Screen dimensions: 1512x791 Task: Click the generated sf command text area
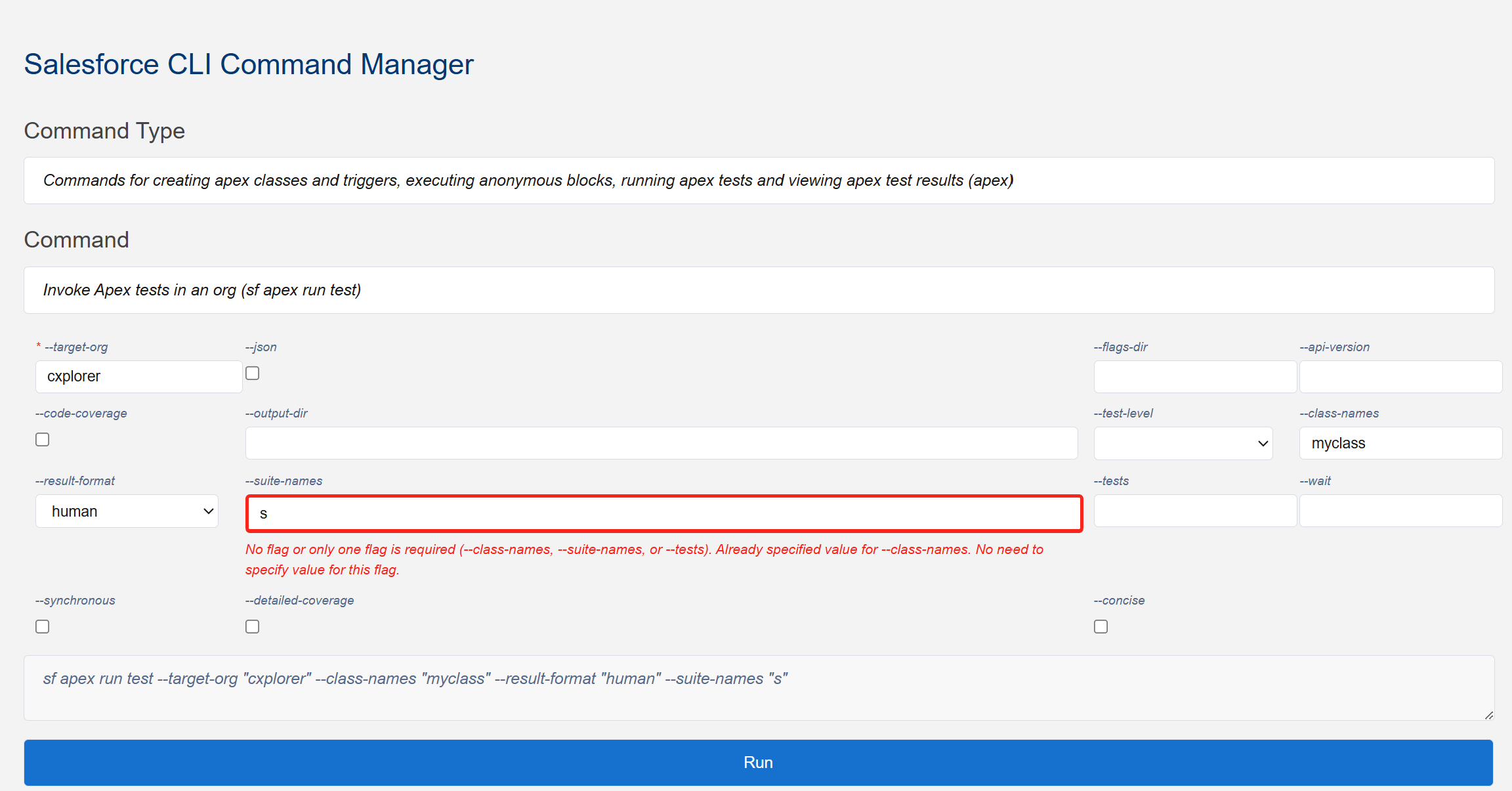(759, 687)
